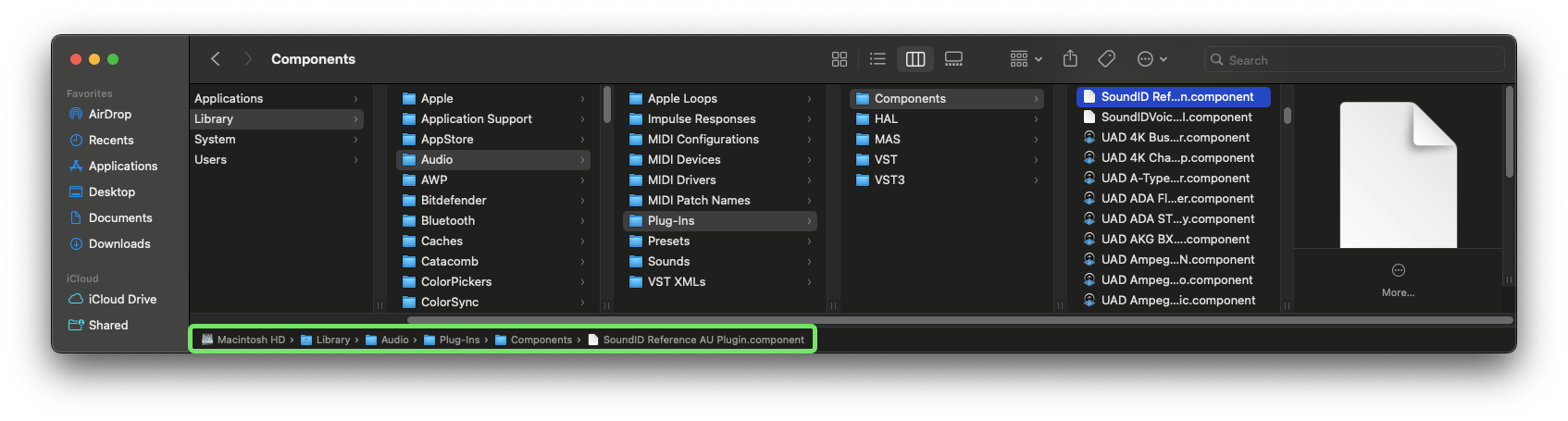
Task: Open the AppStore folder
Action: pyautogui.click(x=493, y=139)
